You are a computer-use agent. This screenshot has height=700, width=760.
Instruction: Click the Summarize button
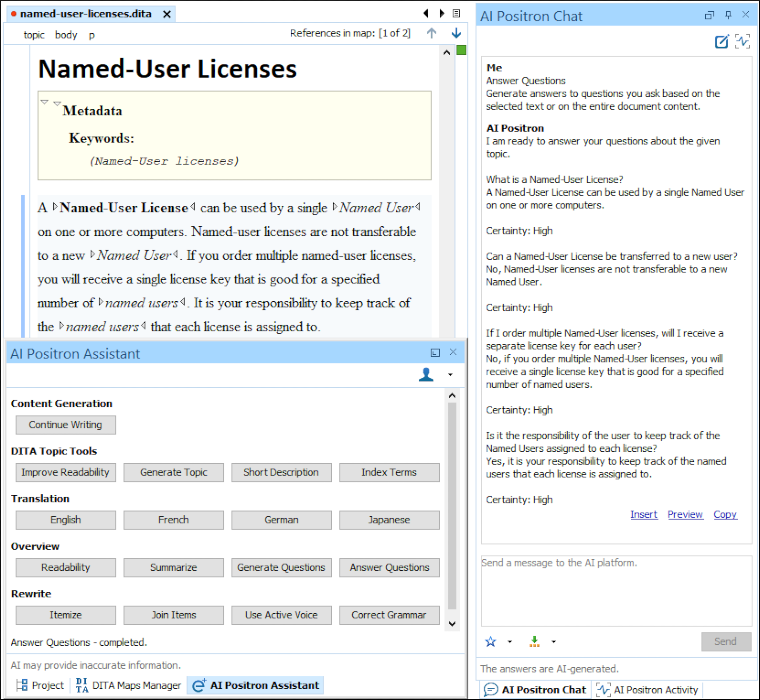pyautogui.click(x=174, y=567)
